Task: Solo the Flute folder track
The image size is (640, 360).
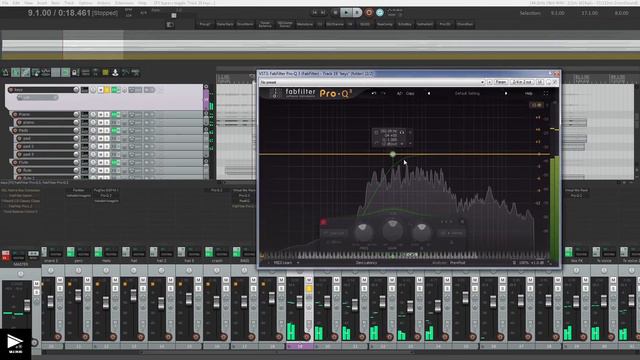Action: point(107,162)
